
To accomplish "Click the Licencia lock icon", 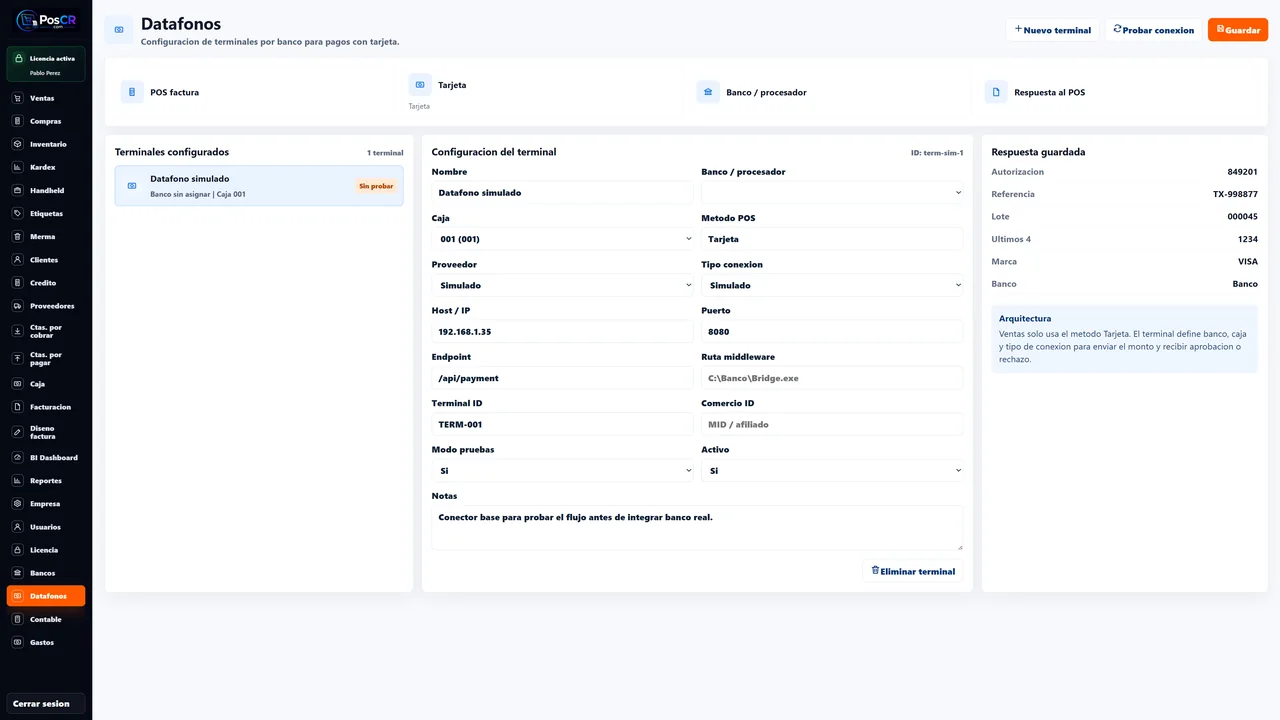I will coord(17,550).
